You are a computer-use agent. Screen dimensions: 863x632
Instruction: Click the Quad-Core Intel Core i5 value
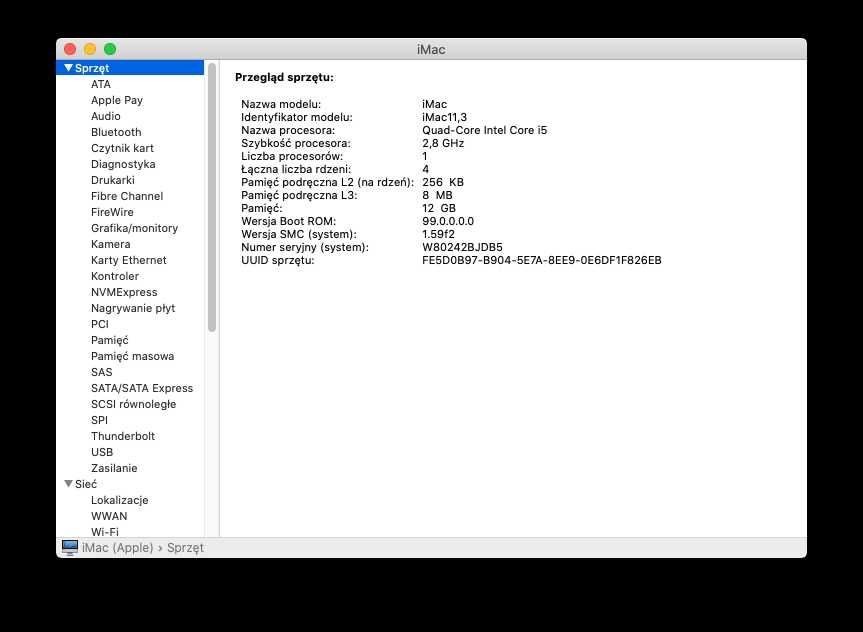pos(484,130)
